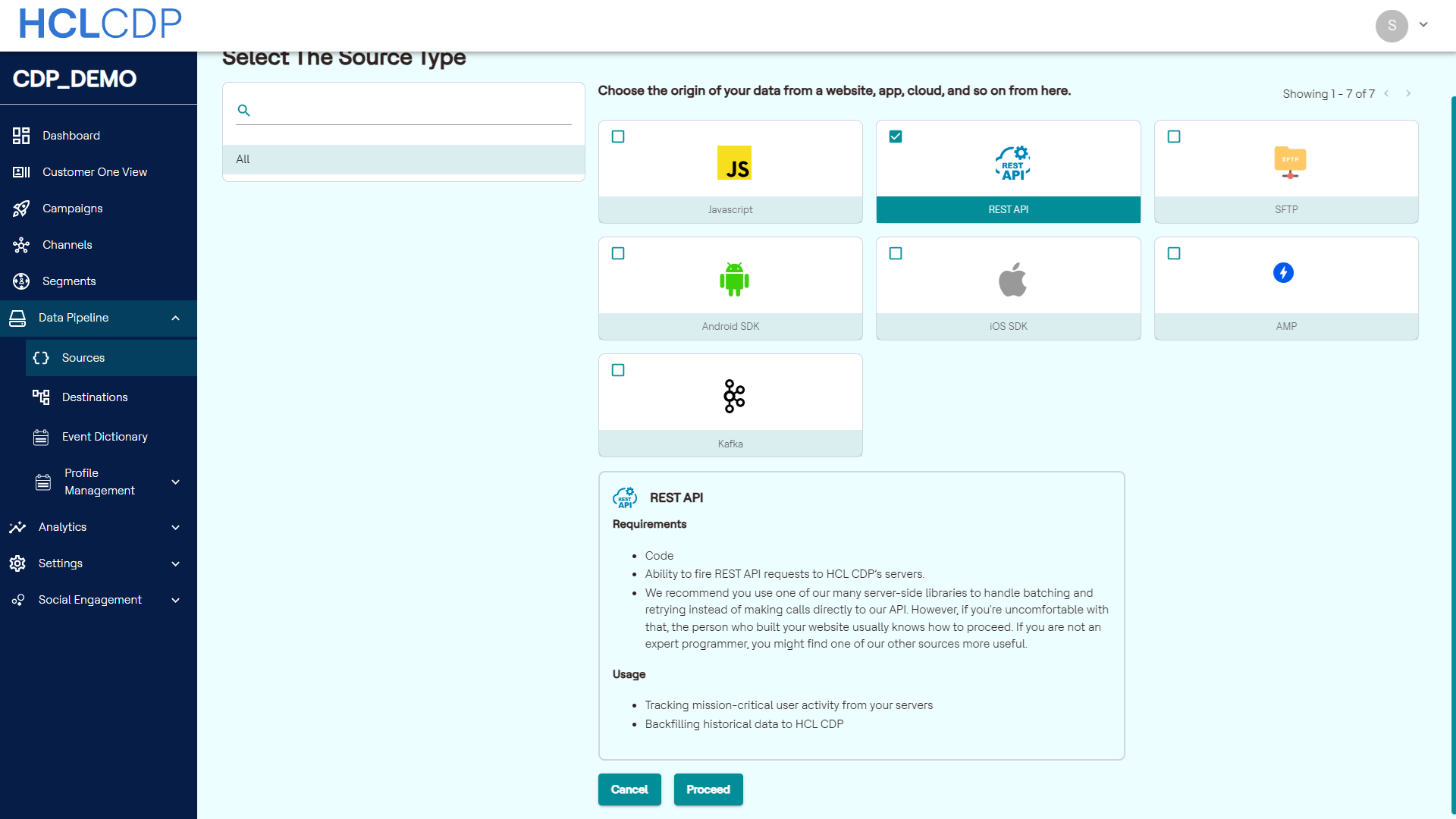Tick the Kafka source checkbox

coord(618,370)
